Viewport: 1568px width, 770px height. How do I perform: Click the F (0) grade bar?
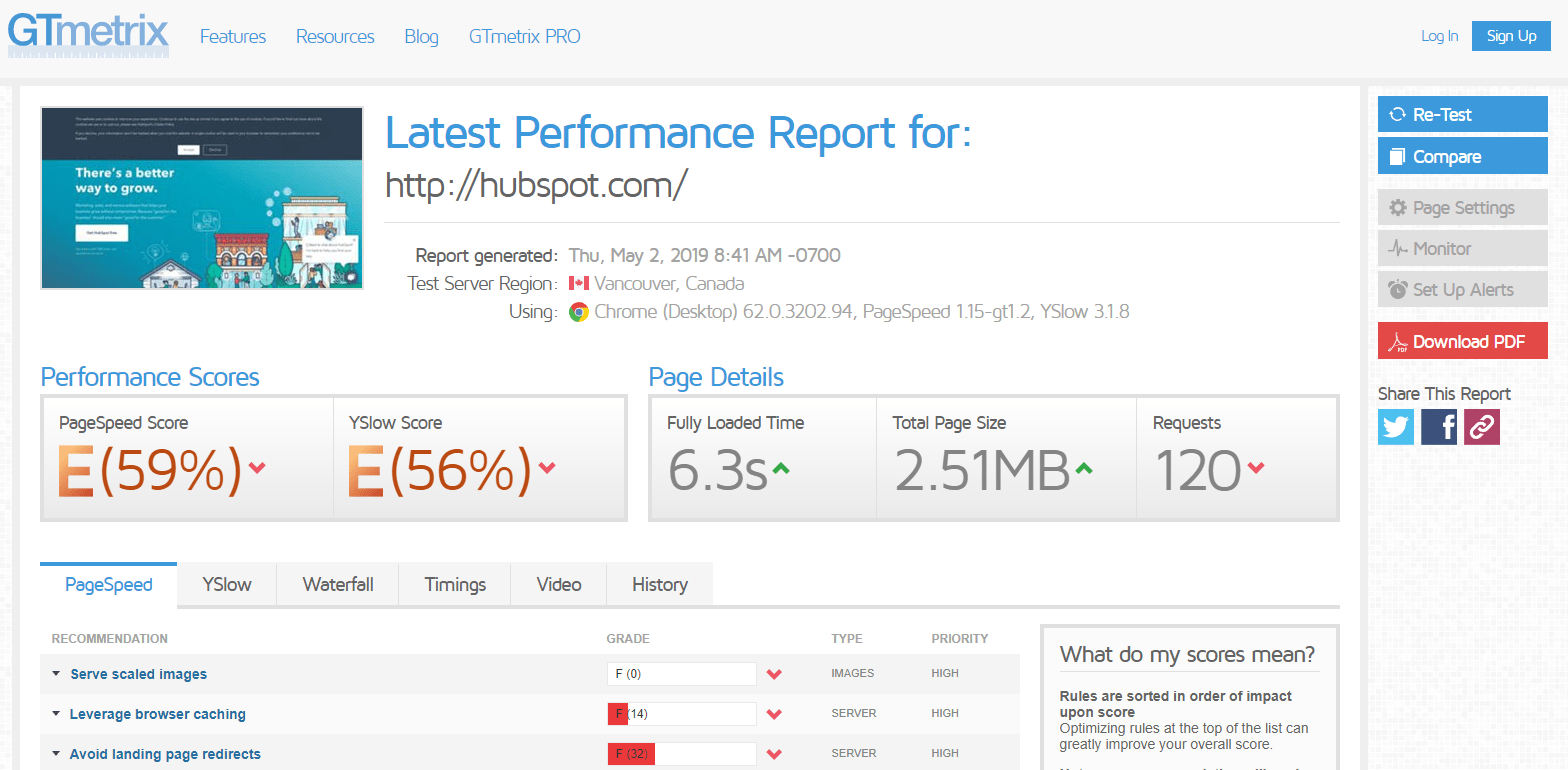(682, 674)
